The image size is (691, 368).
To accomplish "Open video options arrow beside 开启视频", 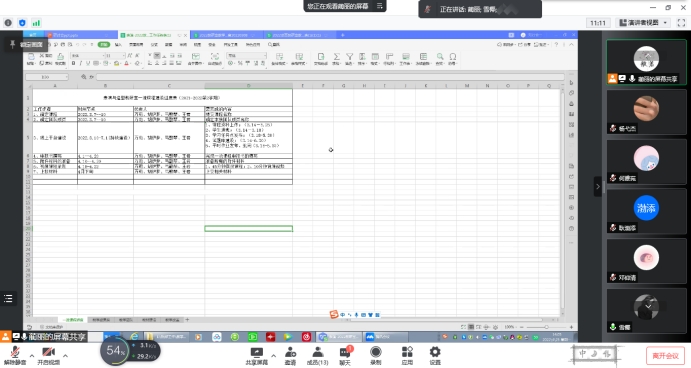I will [65, 356].
